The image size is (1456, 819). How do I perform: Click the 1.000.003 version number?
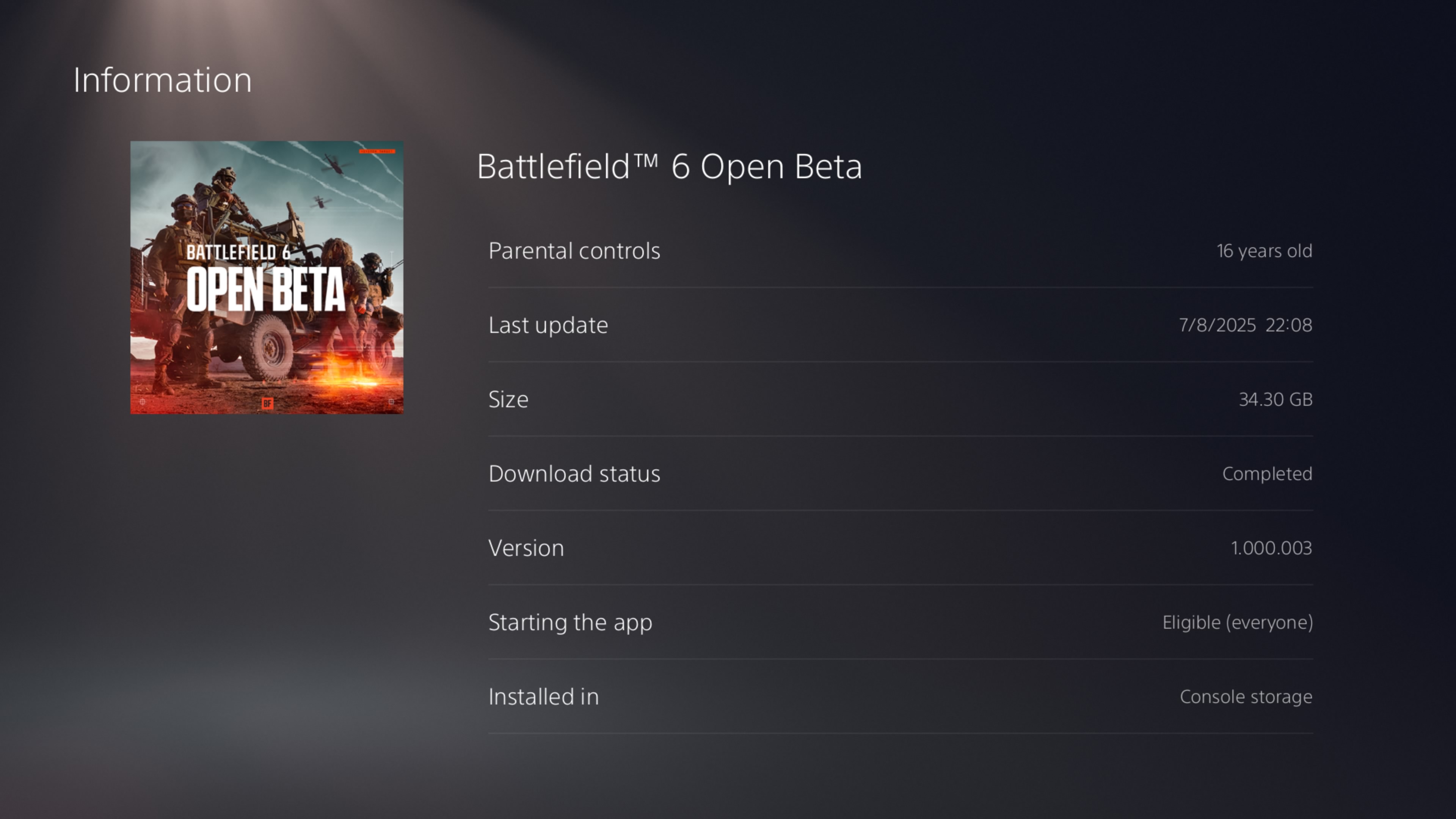point(1271,548)
